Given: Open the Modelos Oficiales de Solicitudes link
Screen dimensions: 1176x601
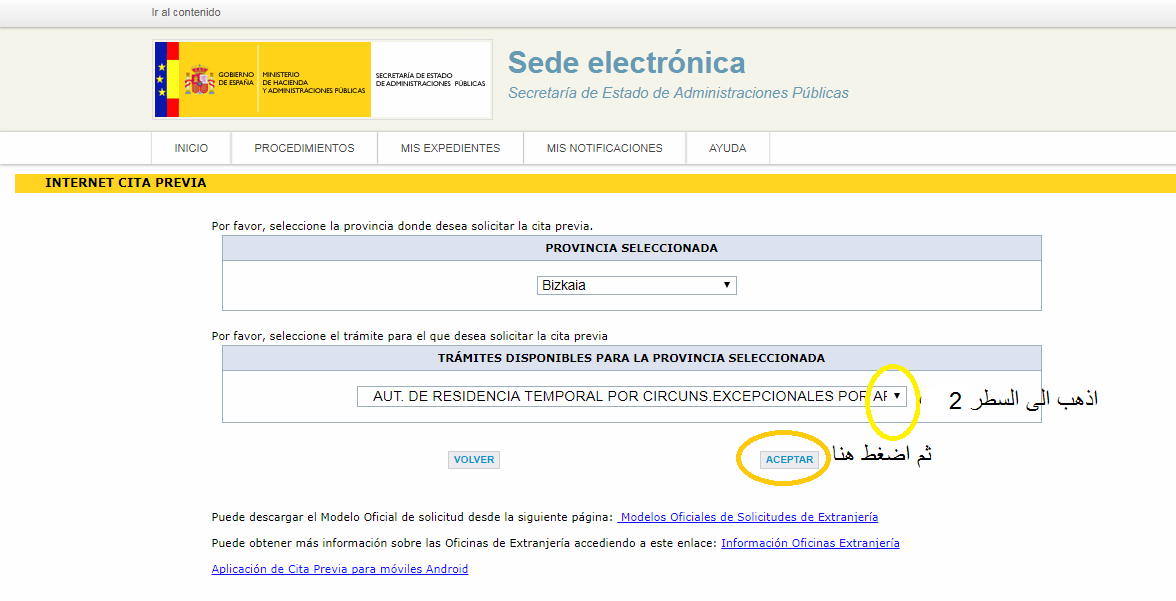Looking at the screenshot, I should tap(748, 517).
